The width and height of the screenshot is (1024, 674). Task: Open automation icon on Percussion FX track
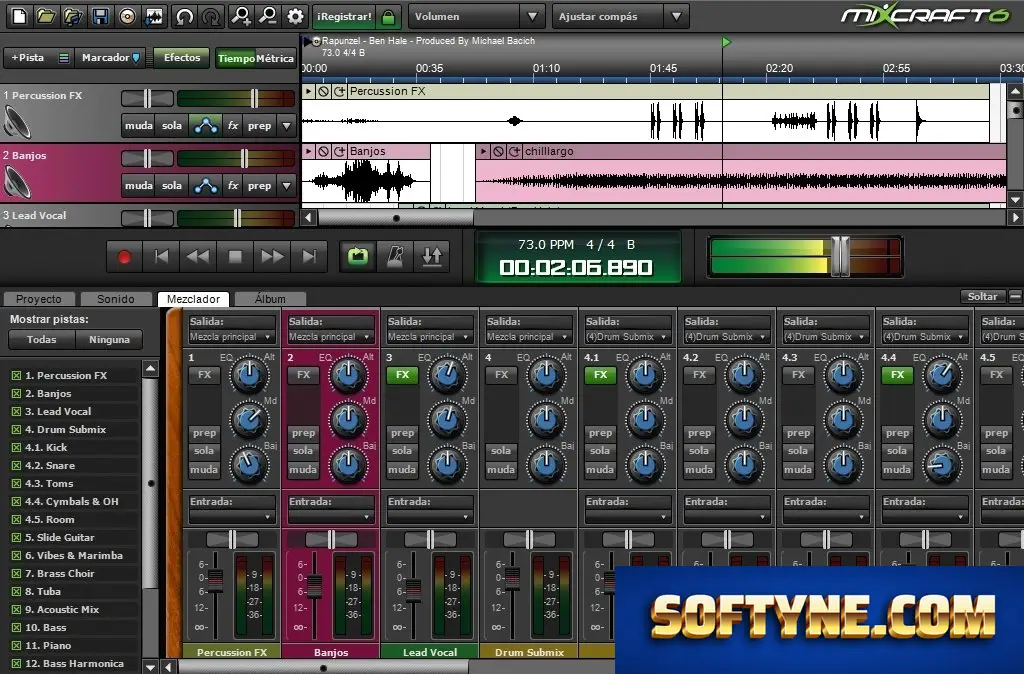pyautogui.click(x=206, y=125)
